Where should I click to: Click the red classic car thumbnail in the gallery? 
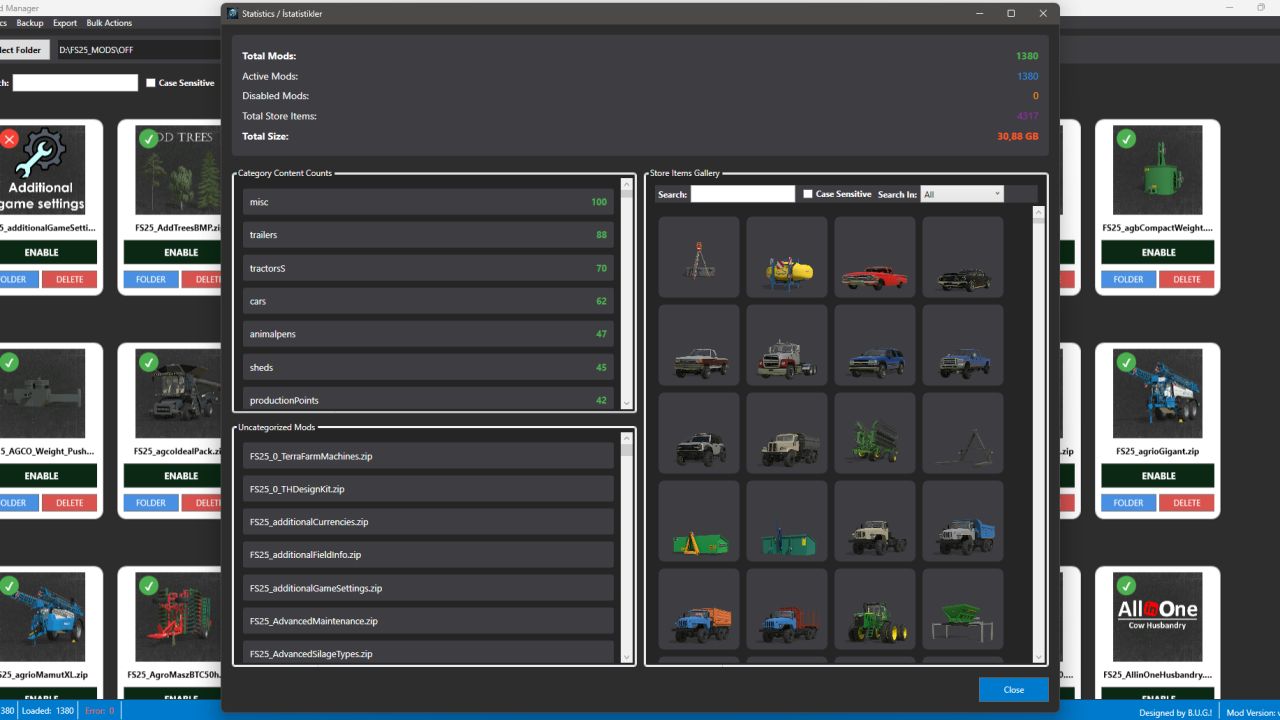tap(874, 256)
